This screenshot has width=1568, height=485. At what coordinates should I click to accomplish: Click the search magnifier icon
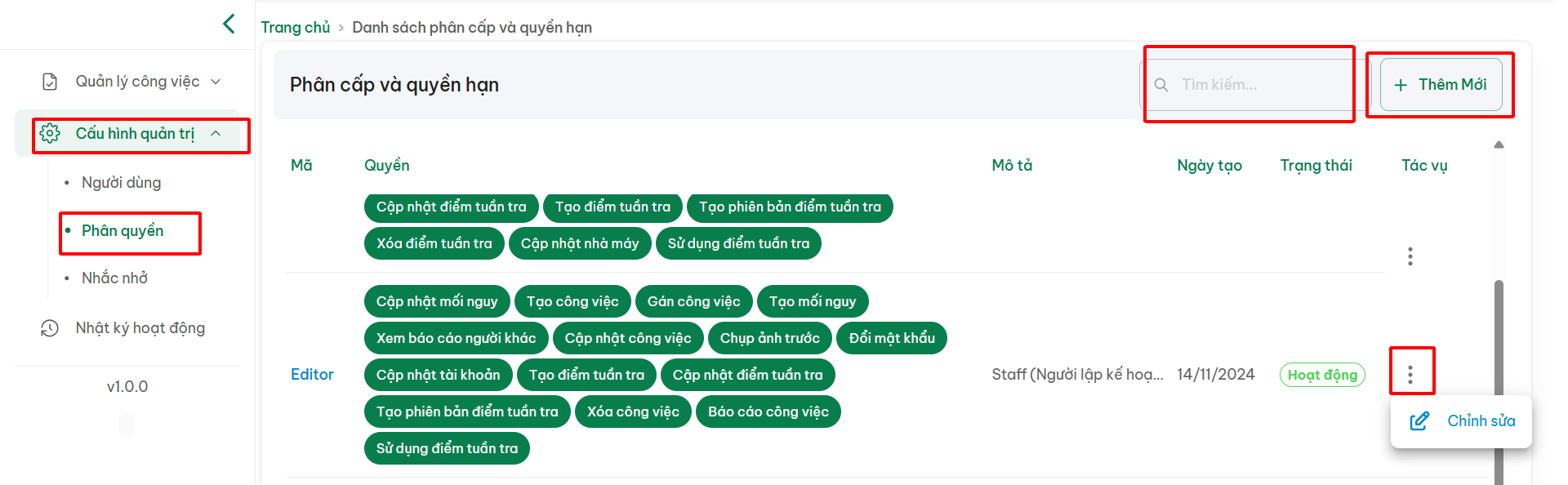(x=1160, y=85)
